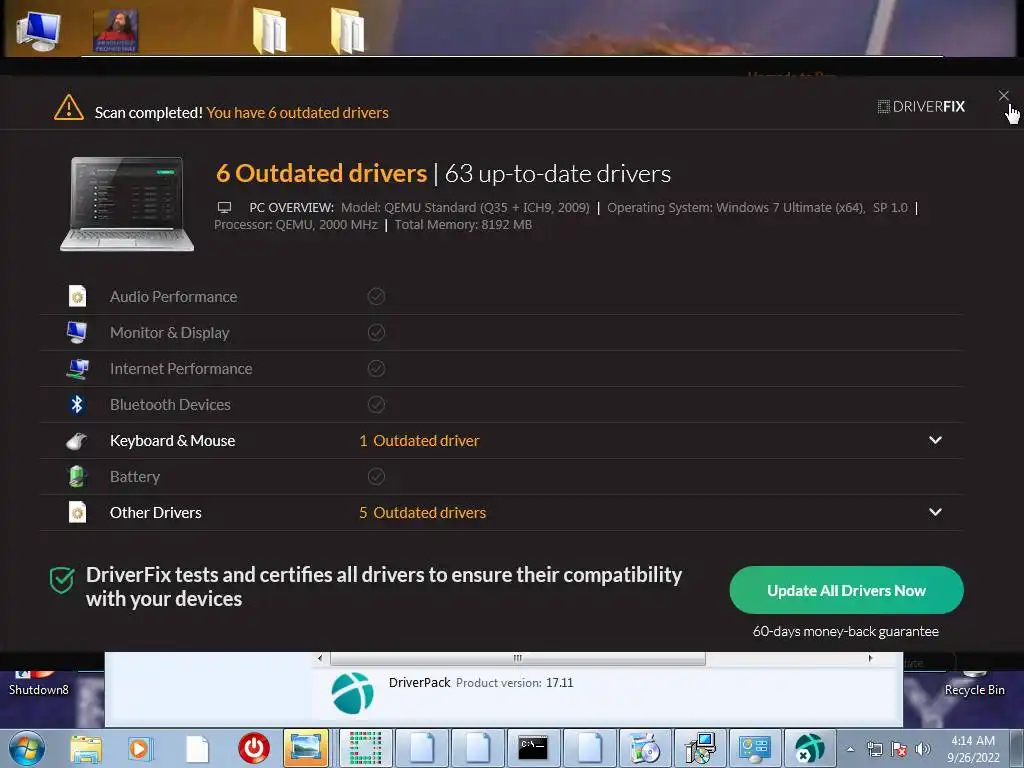This screenshot has width=1024, height=768.
Task: Select the Internet Performance label
Action: pyautogui.click(x=181, y=368)
